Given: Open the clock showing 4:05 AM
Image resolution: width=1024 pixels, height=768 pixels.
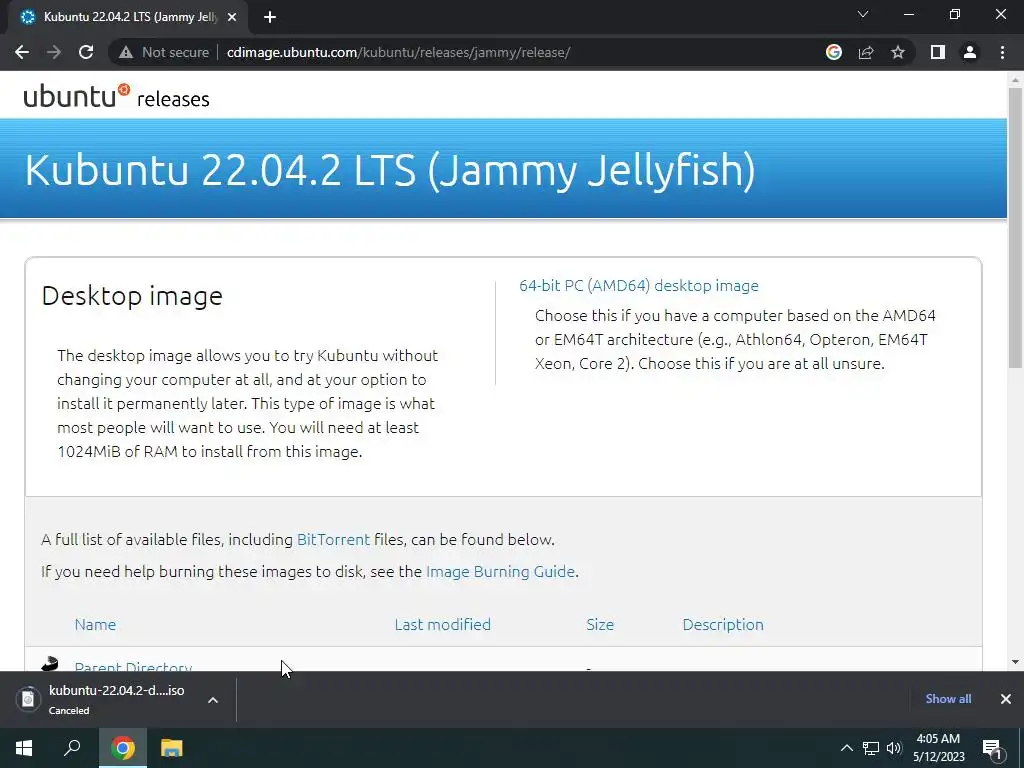Looking at the screenshot, I should click(938, 748).
